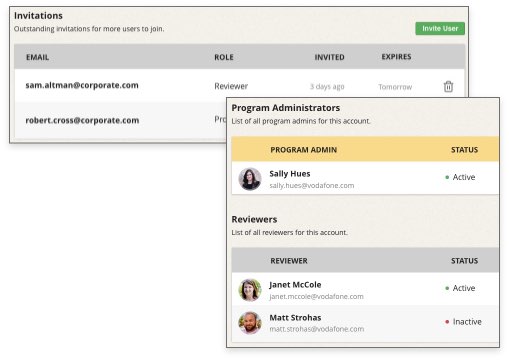The width and height of the screenshot is (509, 360).
Task: Sort invitations by EMAIL column header
Action: 38,57
